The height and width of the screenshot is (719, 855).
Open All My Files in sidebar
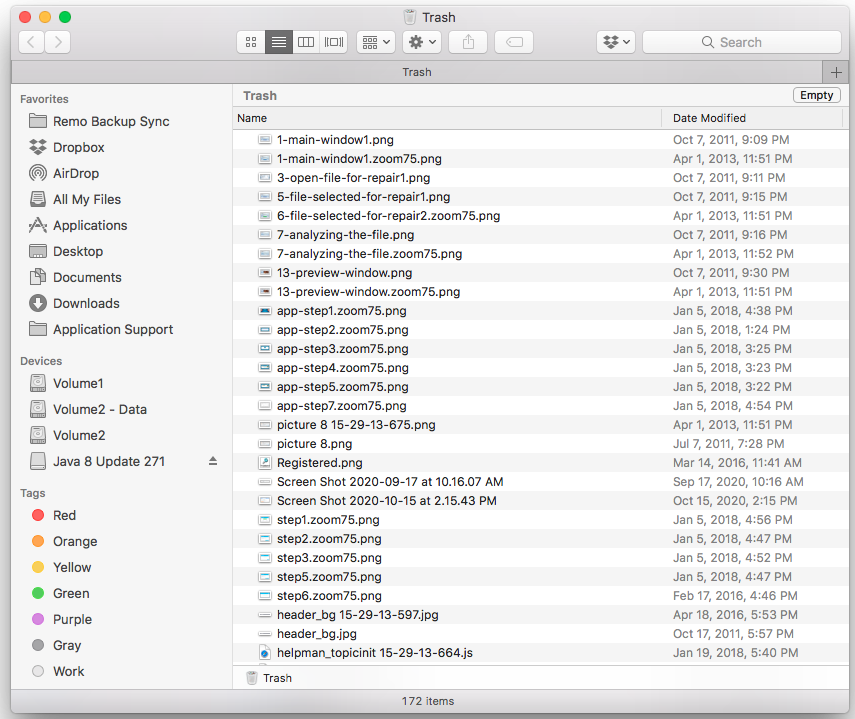(87, 199)
